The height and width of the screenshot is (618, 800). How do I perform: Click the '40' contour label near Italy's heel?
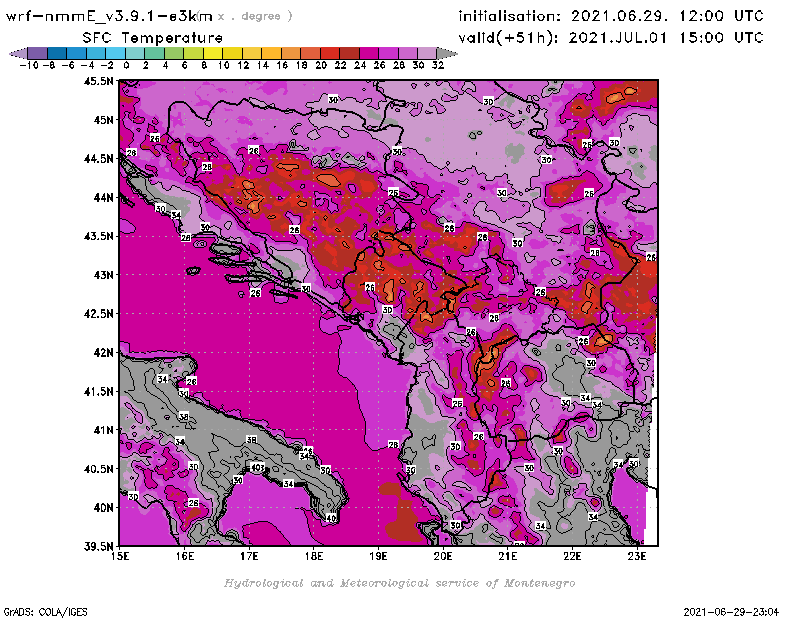coord(331,518)
